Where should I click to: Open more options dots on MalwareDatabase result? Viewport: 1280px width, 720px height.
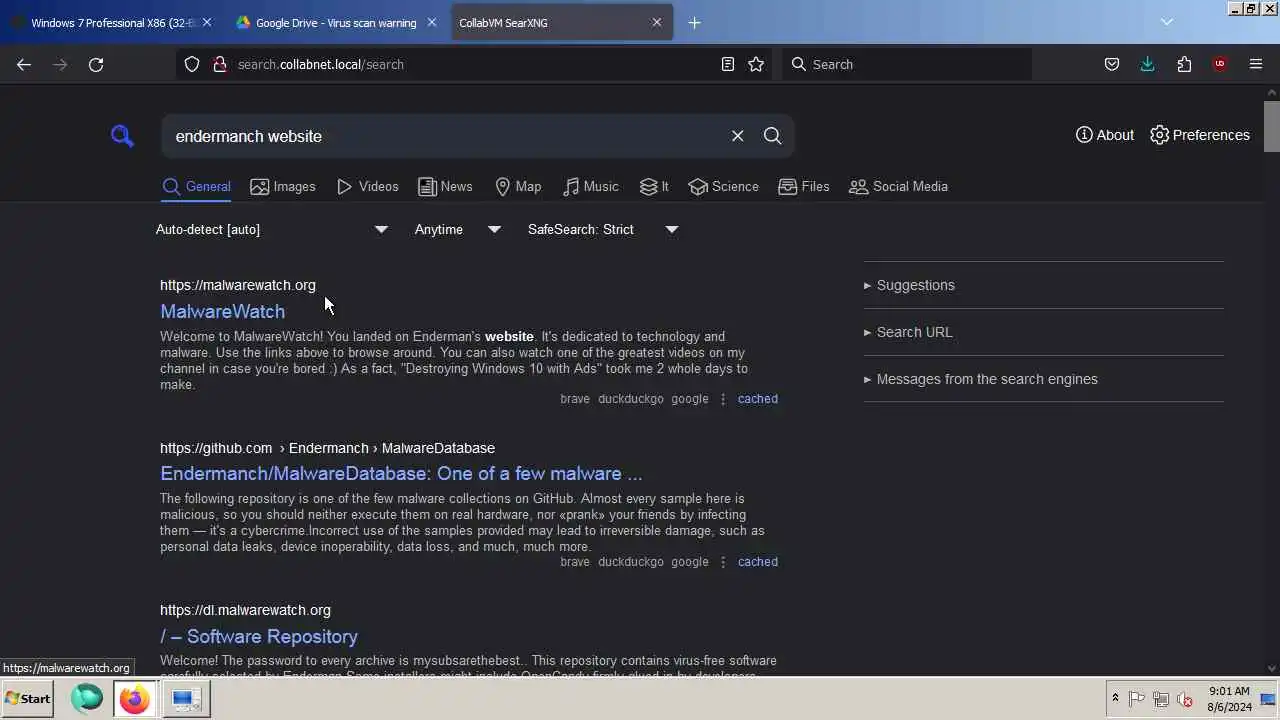pyautogui.click(x=723, y=561)
